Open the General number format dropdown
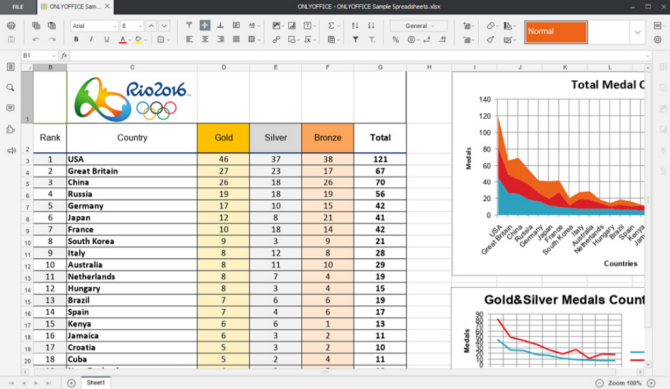Viewport: 670px width, 389px height. 418,26
